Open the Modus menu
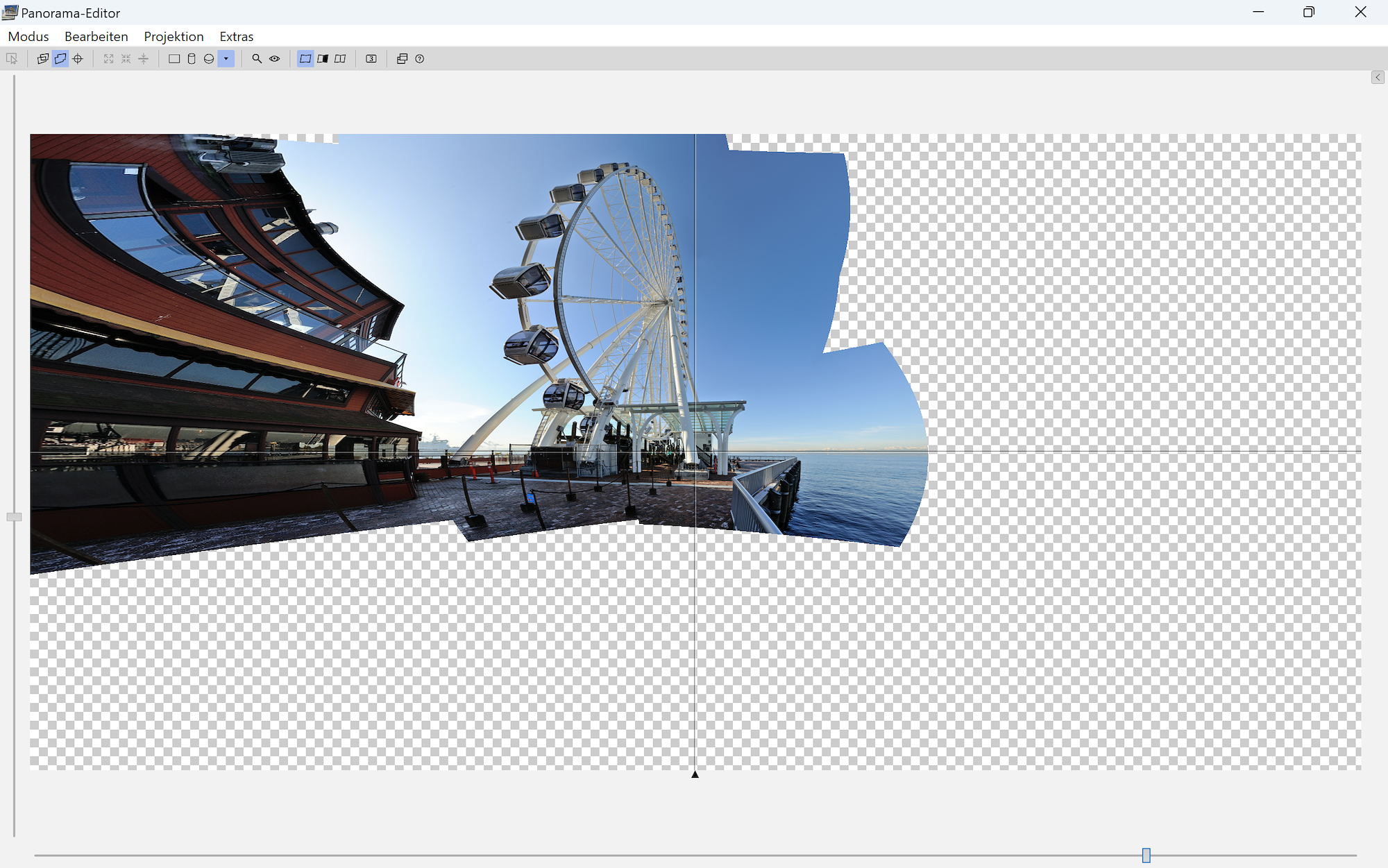The height and width of the screenshot is (868, 1388). [x=28, y=36]
